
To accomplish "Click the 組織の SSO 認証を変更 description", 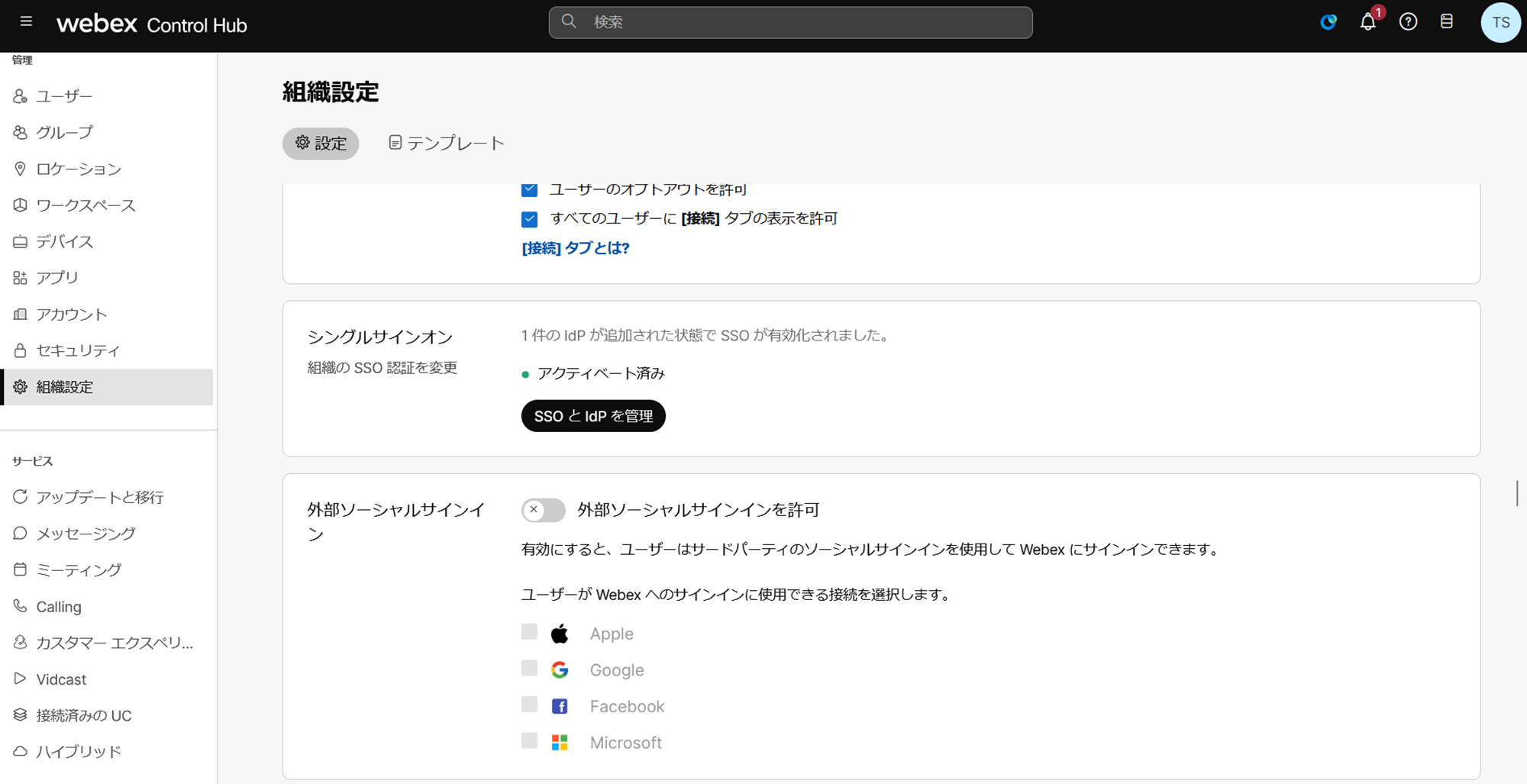I will pos(383,367).
